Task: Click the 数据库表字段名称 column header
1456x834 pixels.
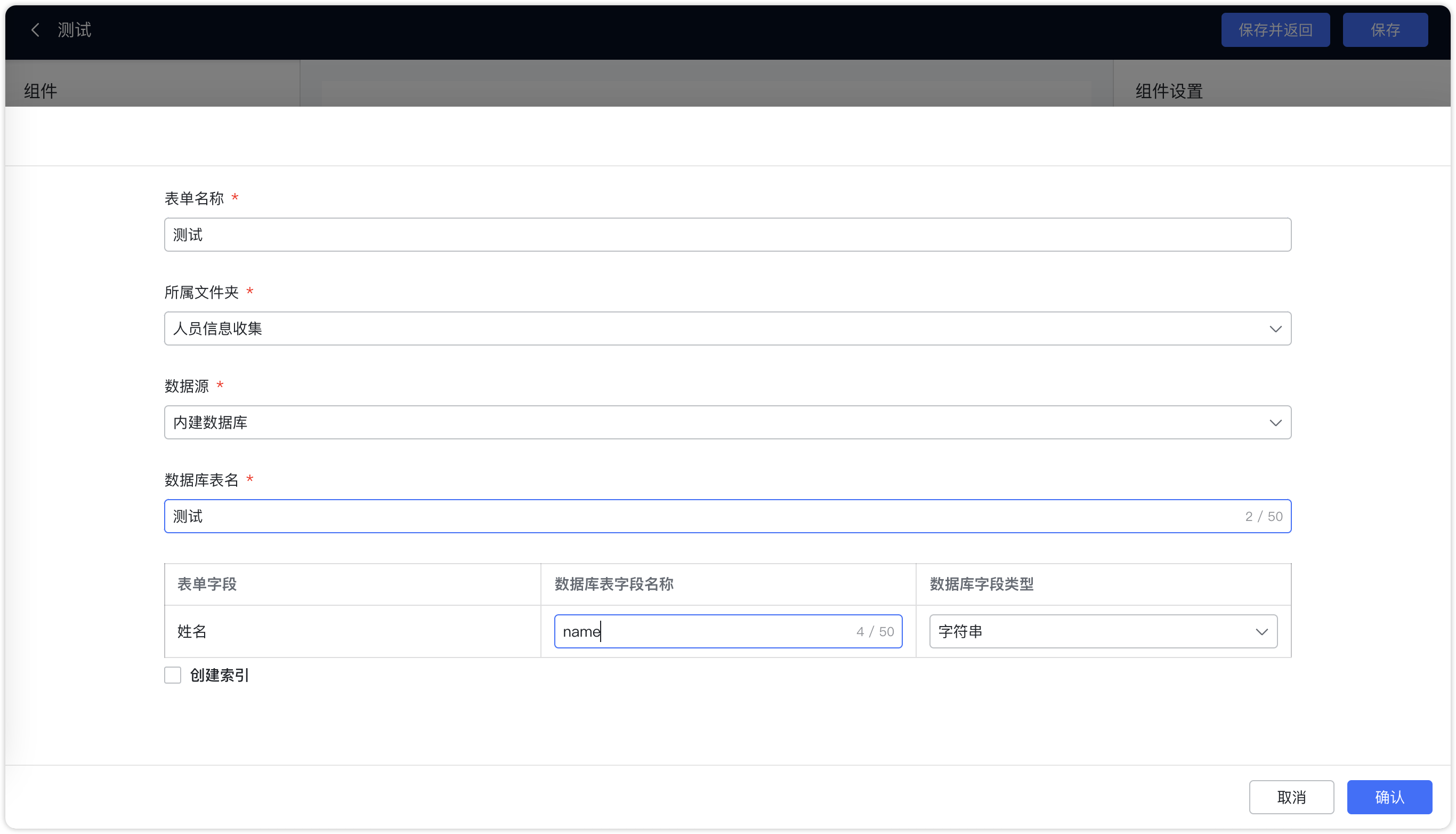Action: click(x=728, y=584)
